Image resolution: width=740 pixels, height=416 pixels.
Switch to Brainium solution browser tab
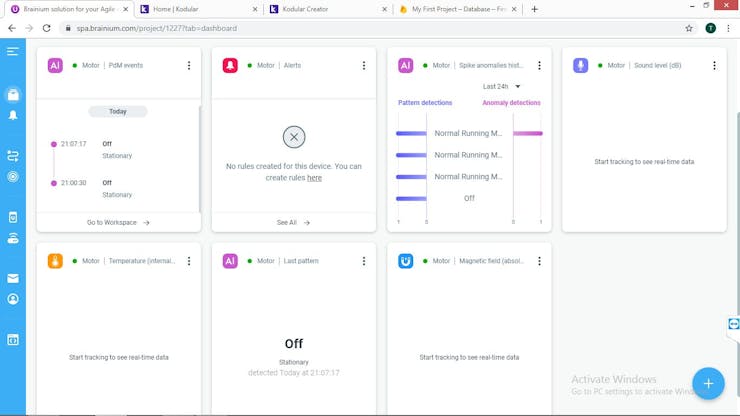point(68,9)
